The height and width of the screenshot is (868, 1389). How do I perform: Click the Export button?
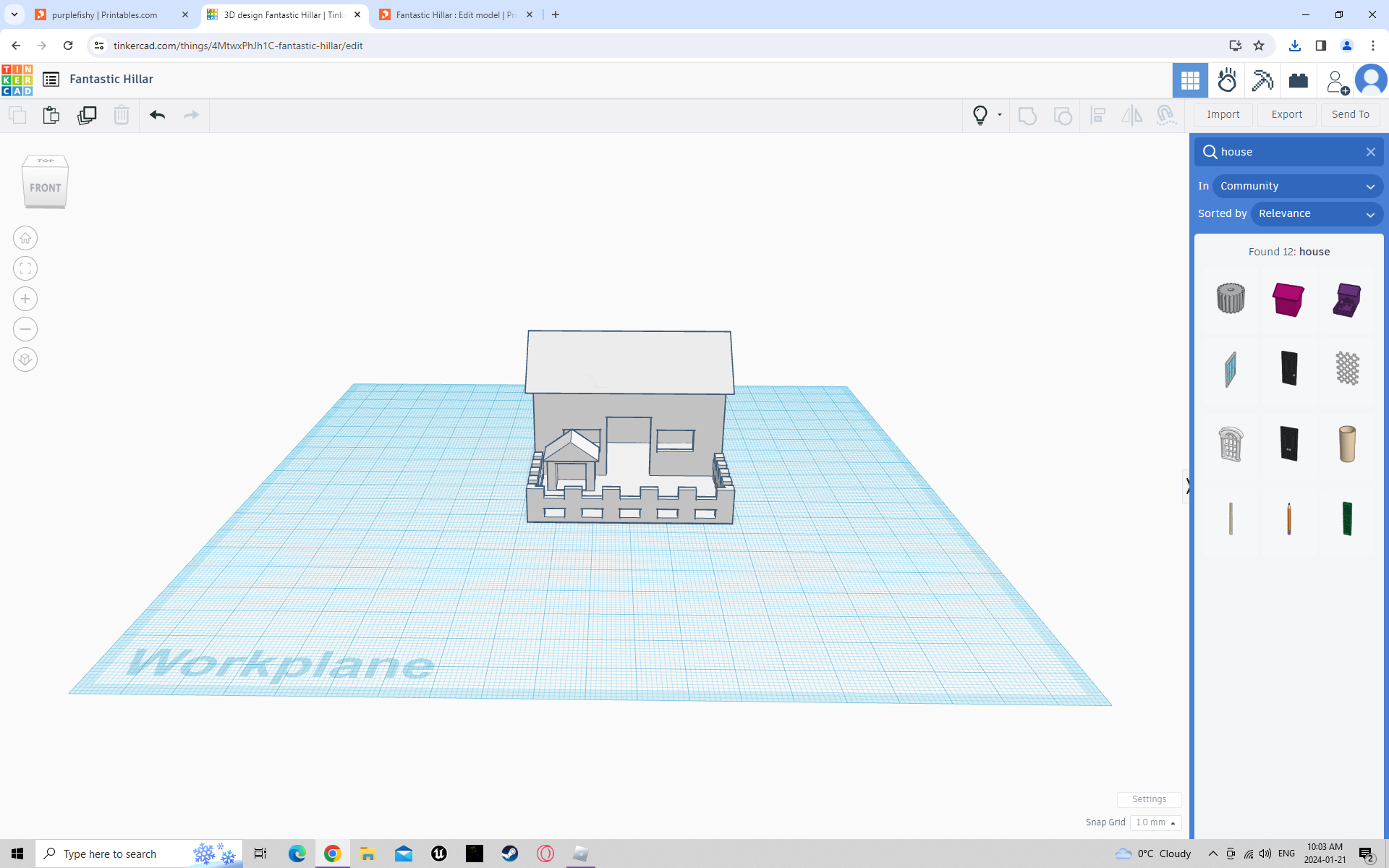tap(1286, 114)
